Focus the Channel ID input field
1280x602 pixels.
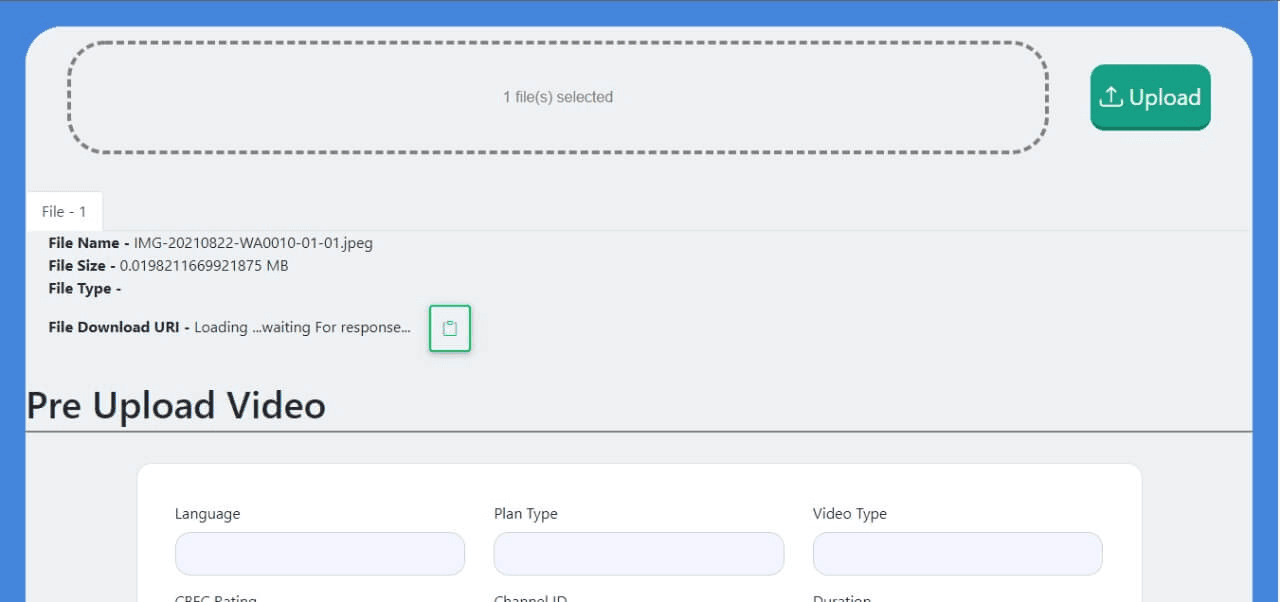pos(638,598)
